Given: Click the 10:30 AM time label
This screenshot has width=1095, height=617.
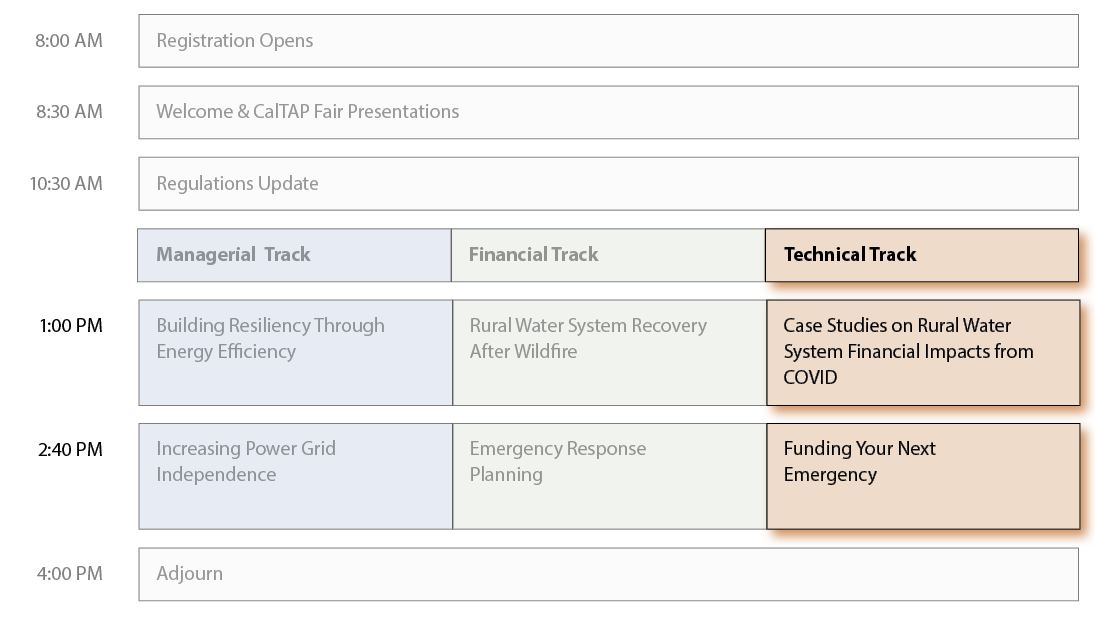Looking at the screenshot, I should (66, 184).
